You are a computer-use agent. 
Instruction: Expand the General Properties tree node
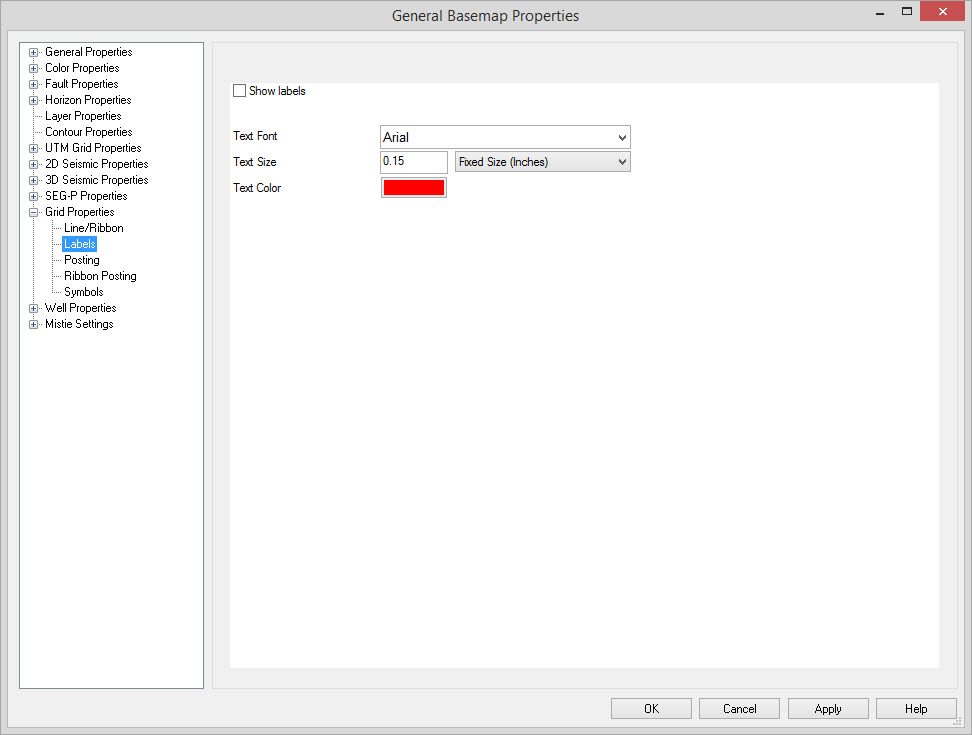point(34,52)
